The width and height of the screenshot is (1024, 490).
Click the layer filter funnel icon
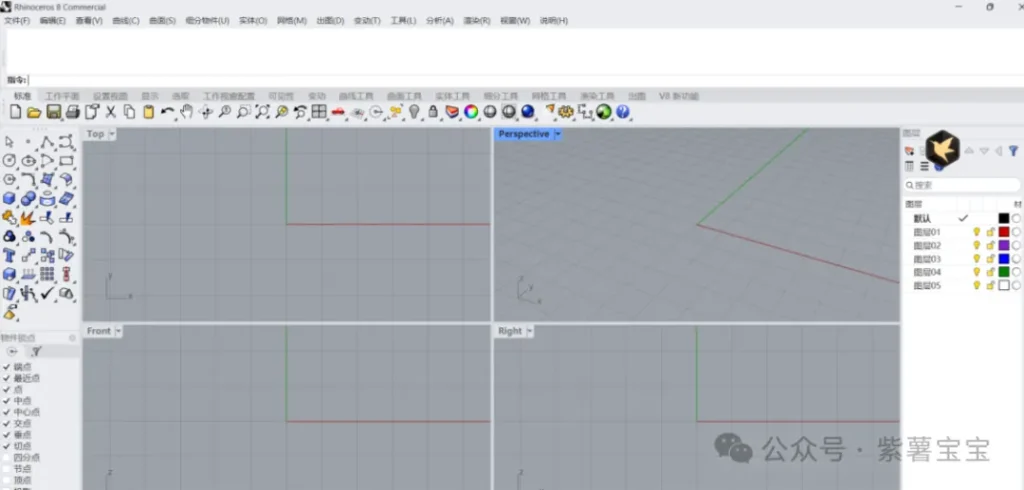[1012, 151]
